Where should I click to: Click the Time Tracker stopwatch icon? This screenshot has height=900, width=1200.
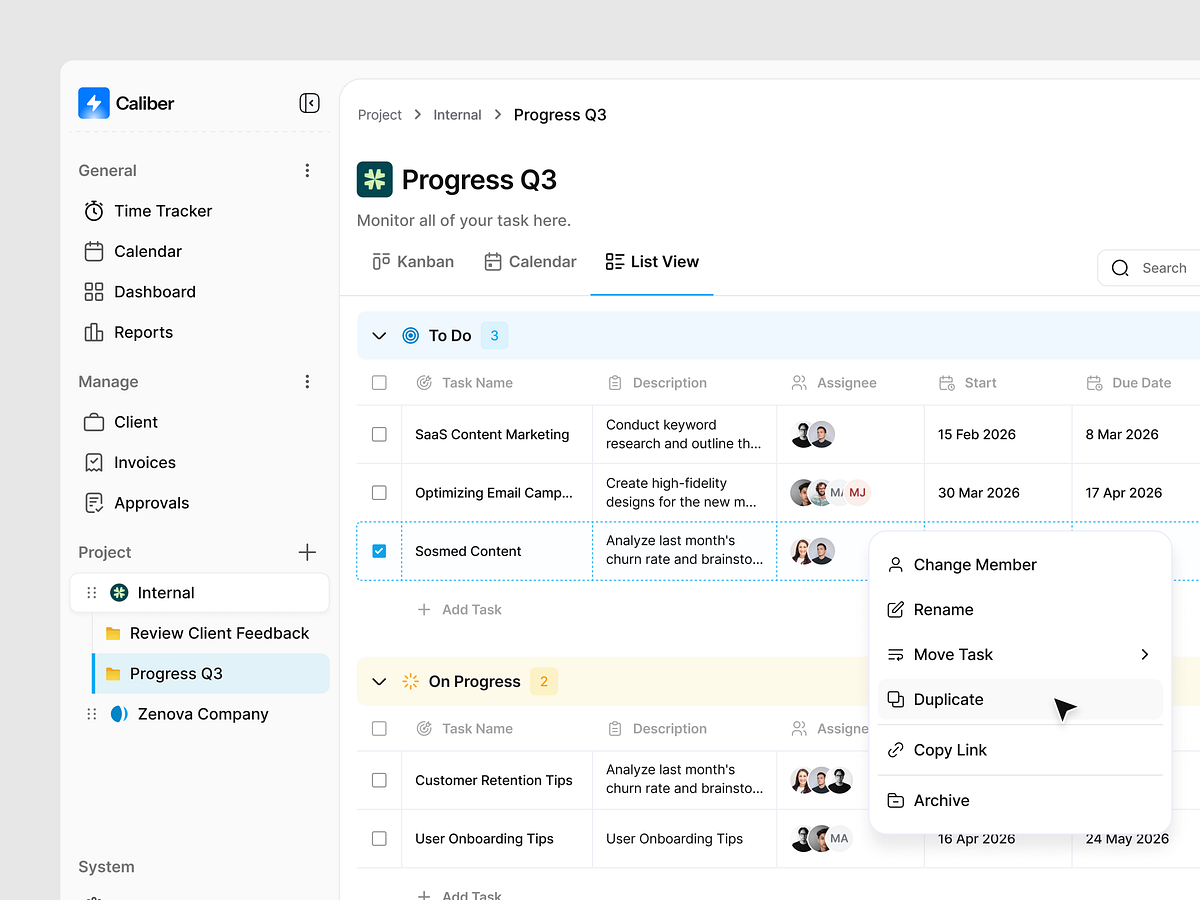tap(94, 211)
